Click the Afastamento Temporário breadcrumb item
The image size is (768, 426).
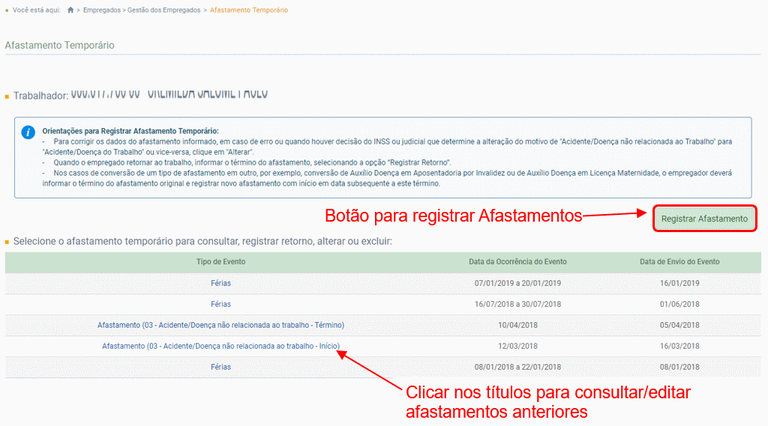pos(249,10)
